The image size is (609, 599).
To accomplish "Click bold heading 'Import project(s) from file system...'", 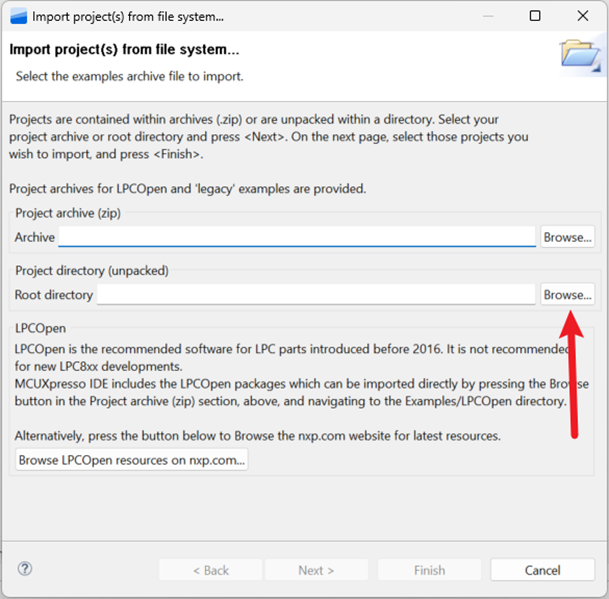I will (124, 50).
